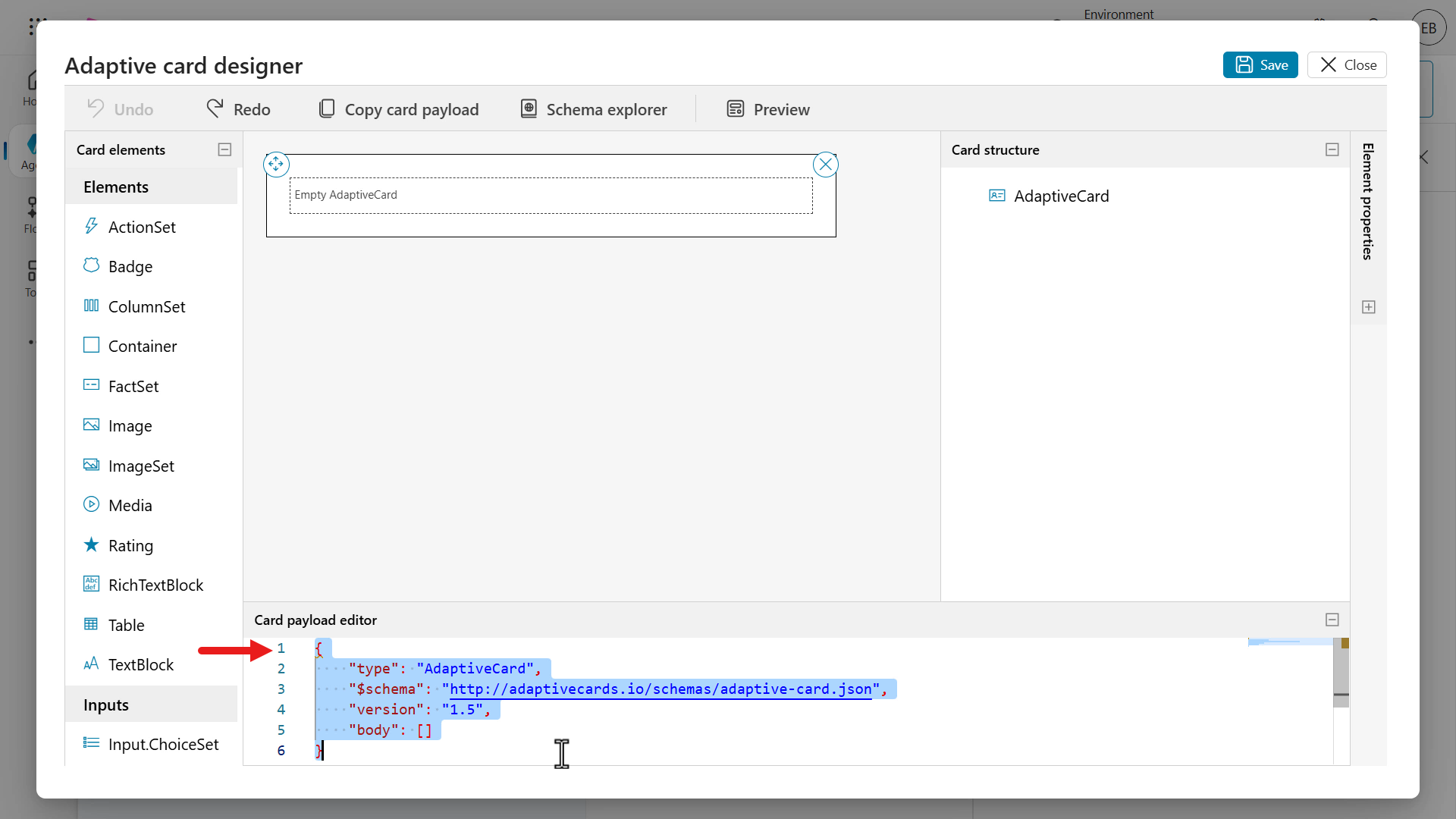
Task: Open the Schema explorer
Action: pyautogui.click(x=594, y=109)
